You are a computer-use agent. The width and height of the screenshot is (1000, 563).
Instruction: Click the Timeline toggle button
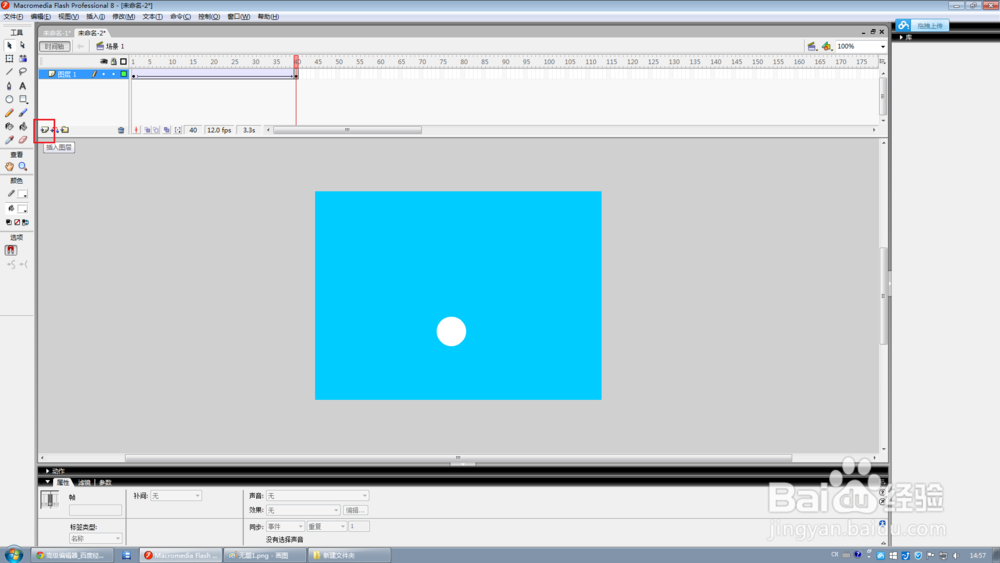pyautogui.click(x=54, y=47)
